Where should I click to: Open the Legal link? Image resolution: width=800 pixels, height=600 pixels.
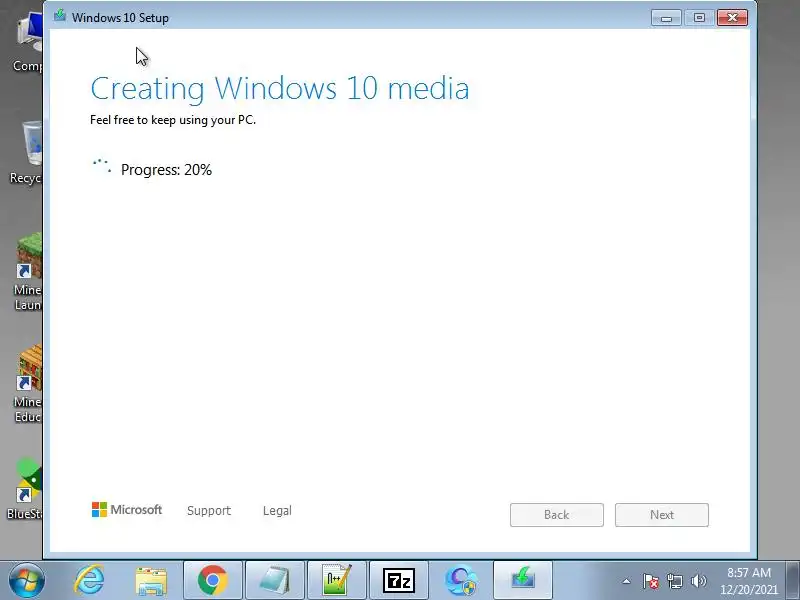(277, 511)
